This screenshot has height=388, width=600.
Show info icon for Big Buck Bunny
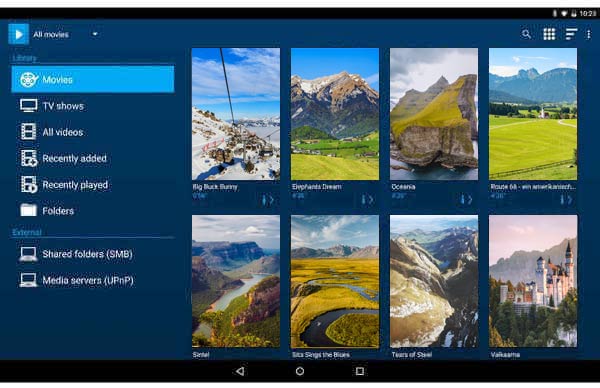pos(264,199)
